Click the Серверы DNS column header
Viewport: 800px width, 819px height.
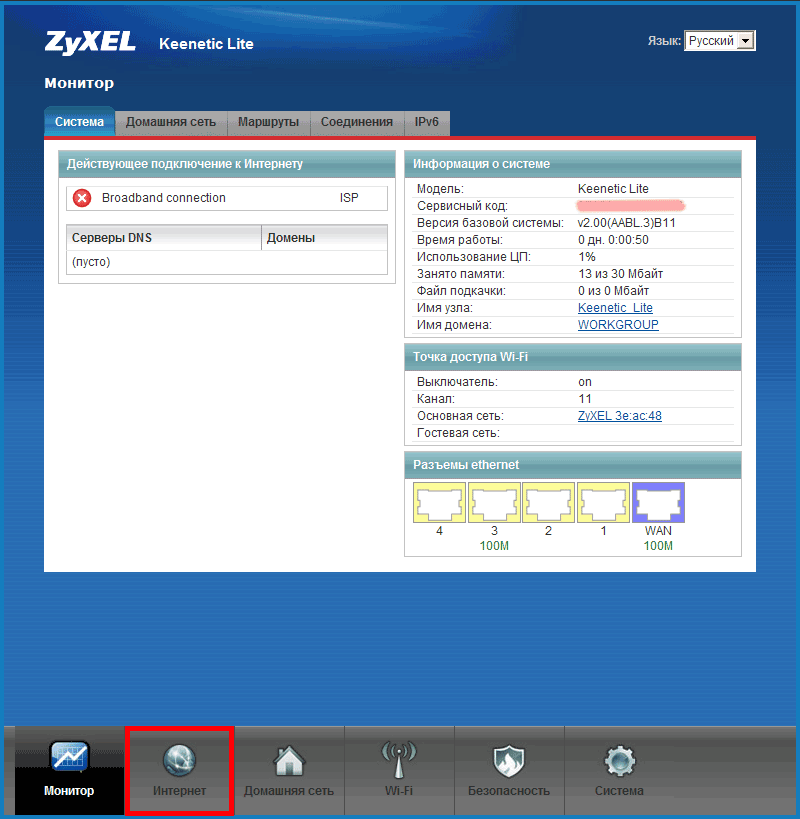point(164,238)
